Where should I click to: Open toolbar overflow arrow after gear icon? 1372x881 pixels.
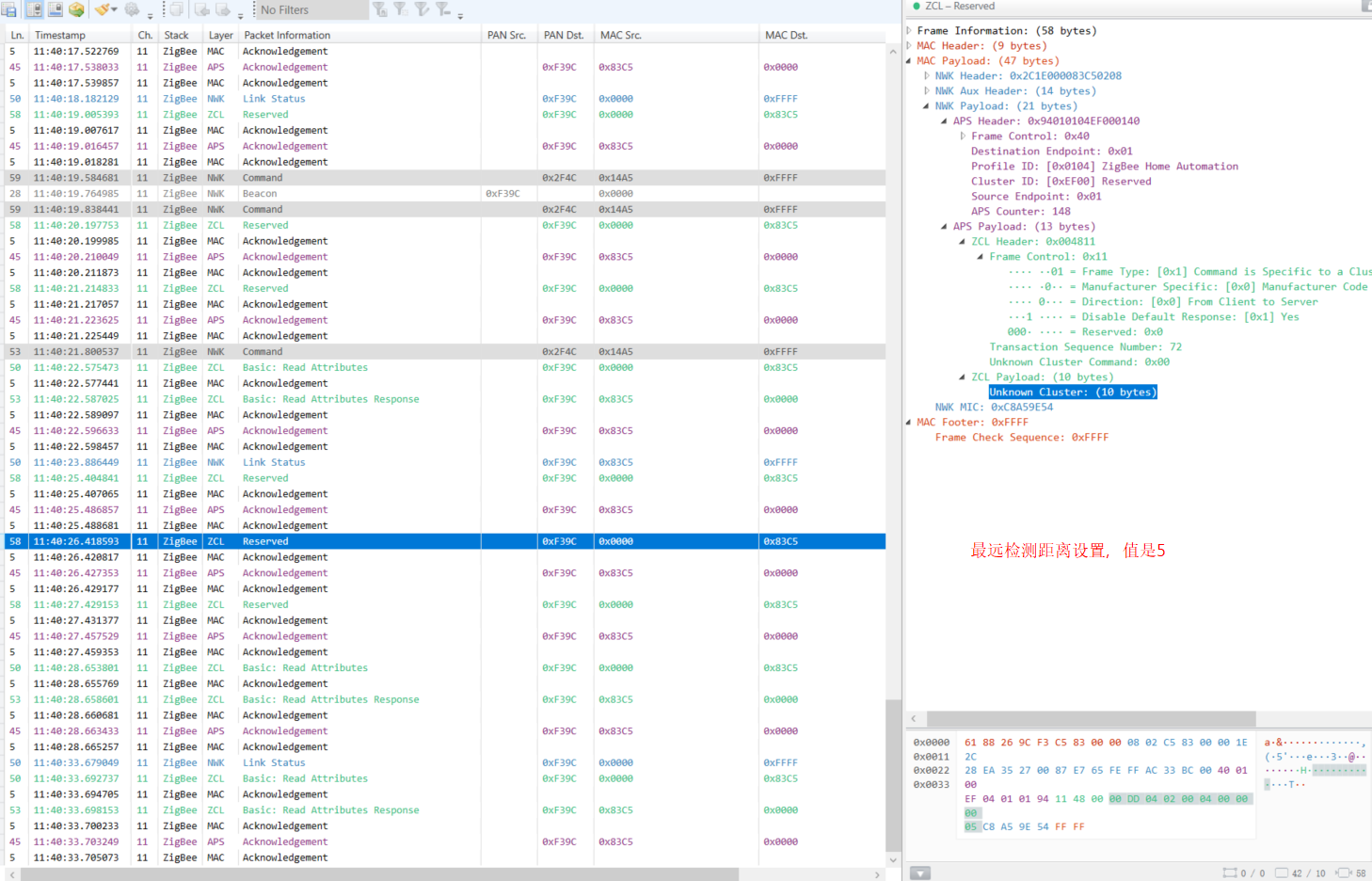pos(150,15)
